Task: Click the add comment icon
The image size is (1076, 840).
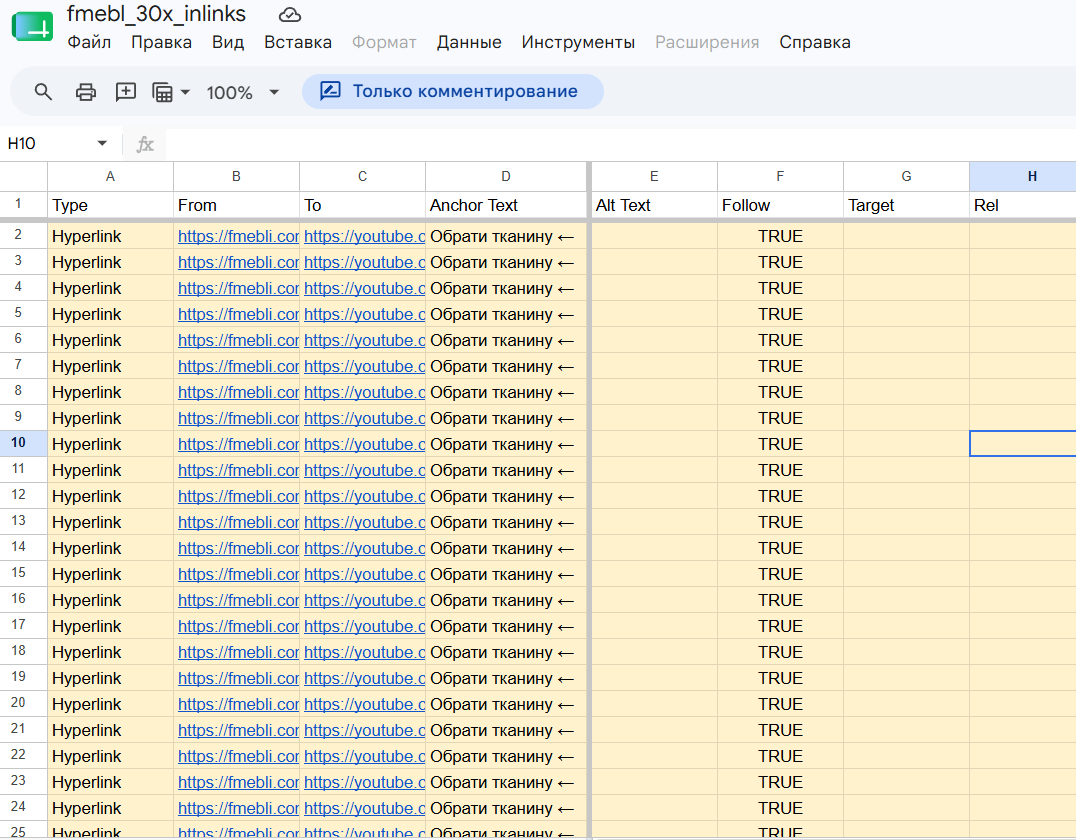Action: point(126,92)
